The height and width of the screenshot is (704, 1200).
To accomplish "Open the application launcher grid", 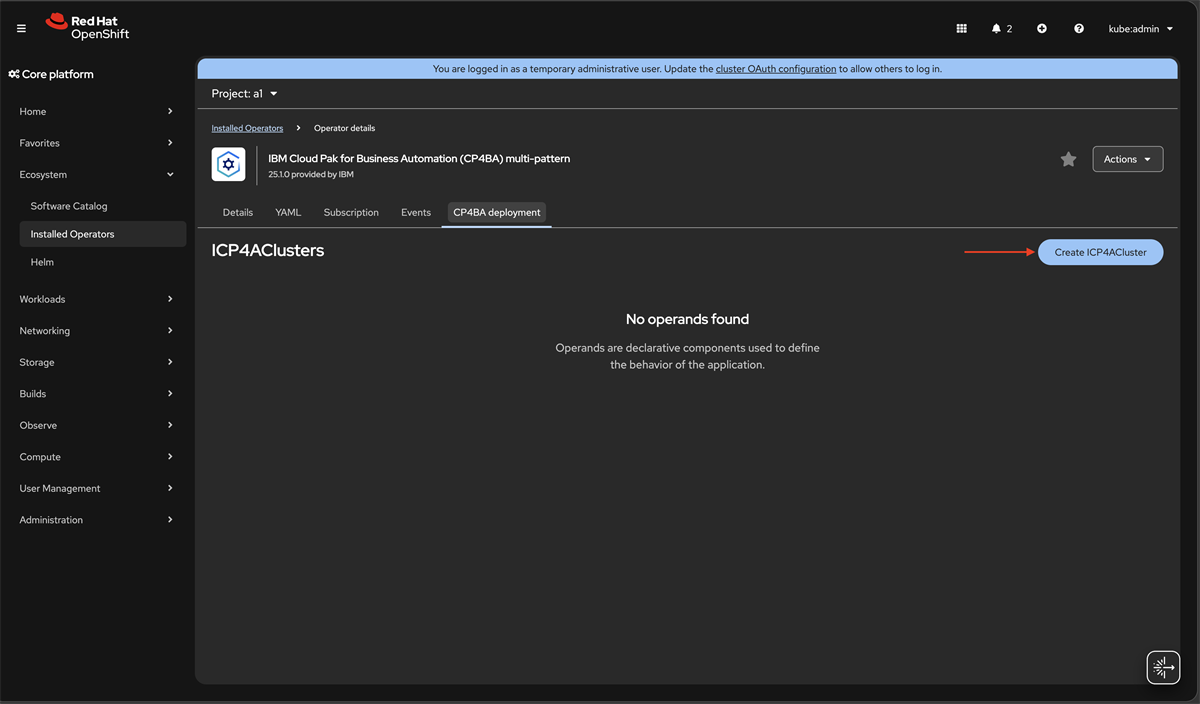I will [x=962, y=29].
